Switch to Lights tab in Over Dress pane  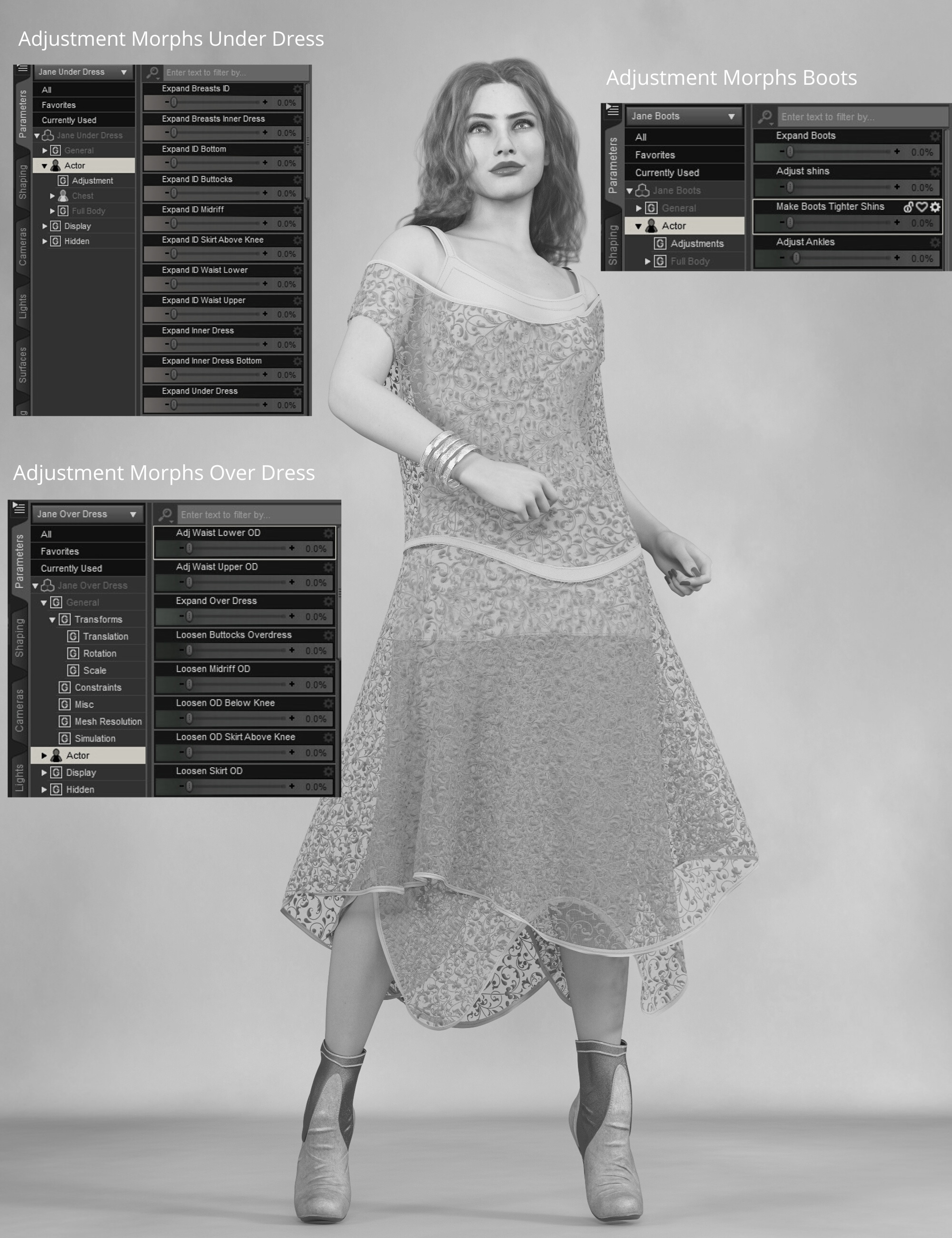19,777
